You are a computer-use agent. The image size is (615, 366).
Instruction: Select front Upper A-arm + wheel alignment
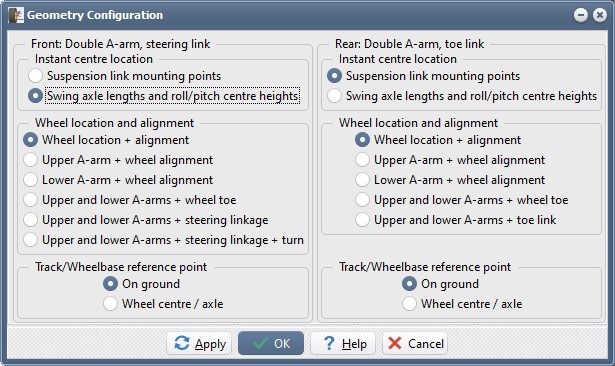pos(118,160)
